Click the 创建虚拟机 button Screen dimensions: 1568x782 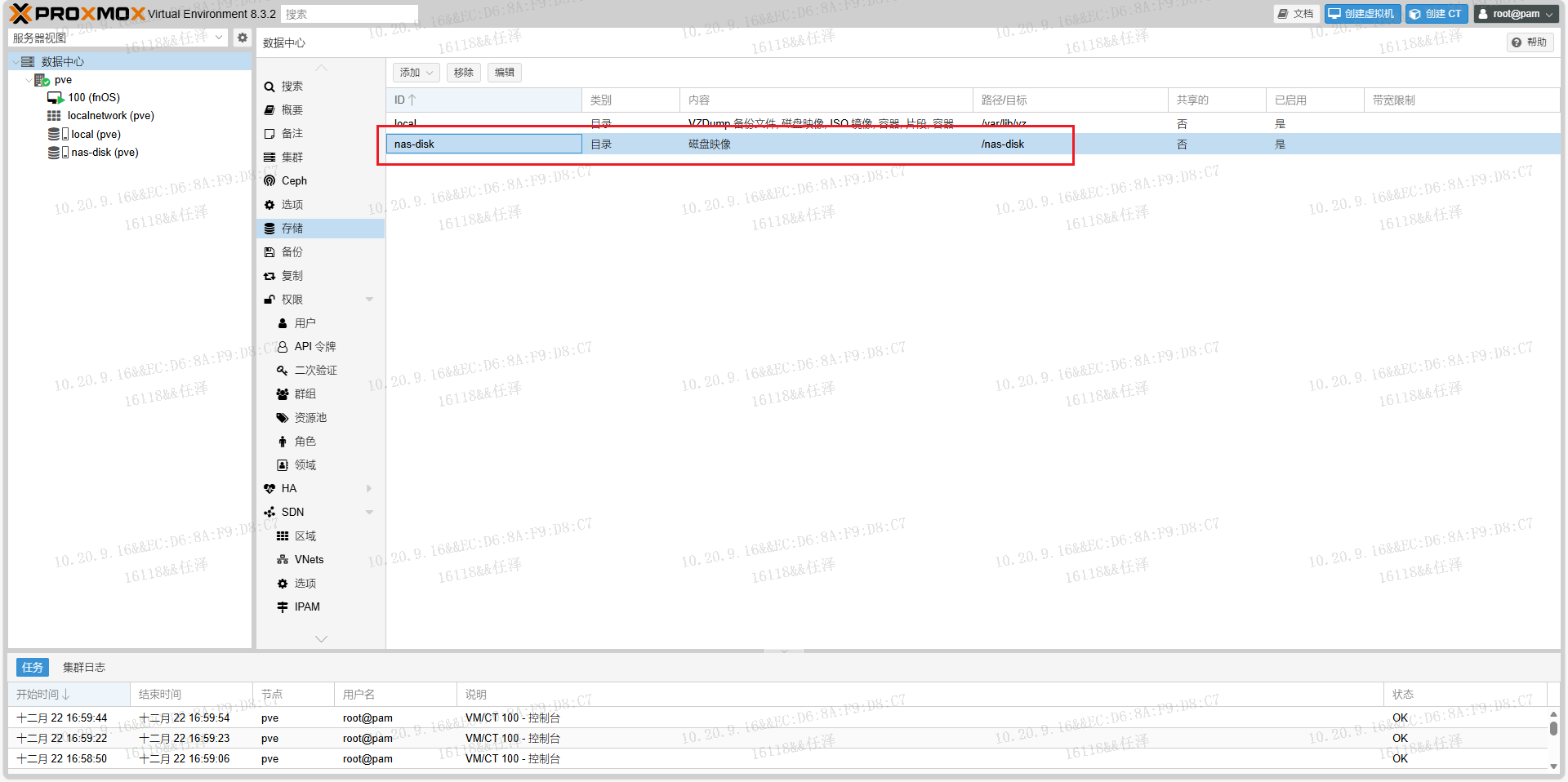coord(1362,14)
